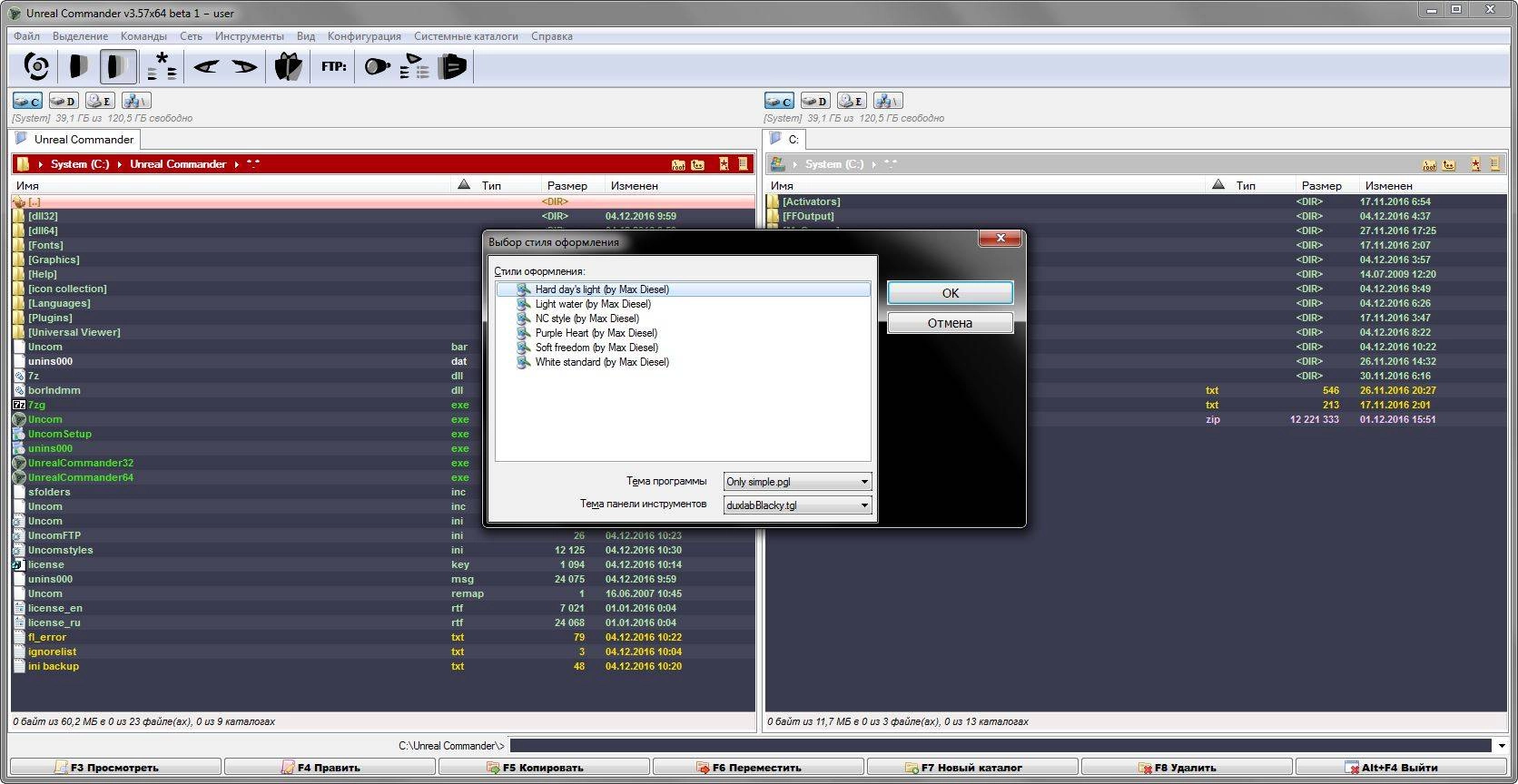Click the Отмена button
This screenshot has width=1518, height=784.
tap(950, 323)
